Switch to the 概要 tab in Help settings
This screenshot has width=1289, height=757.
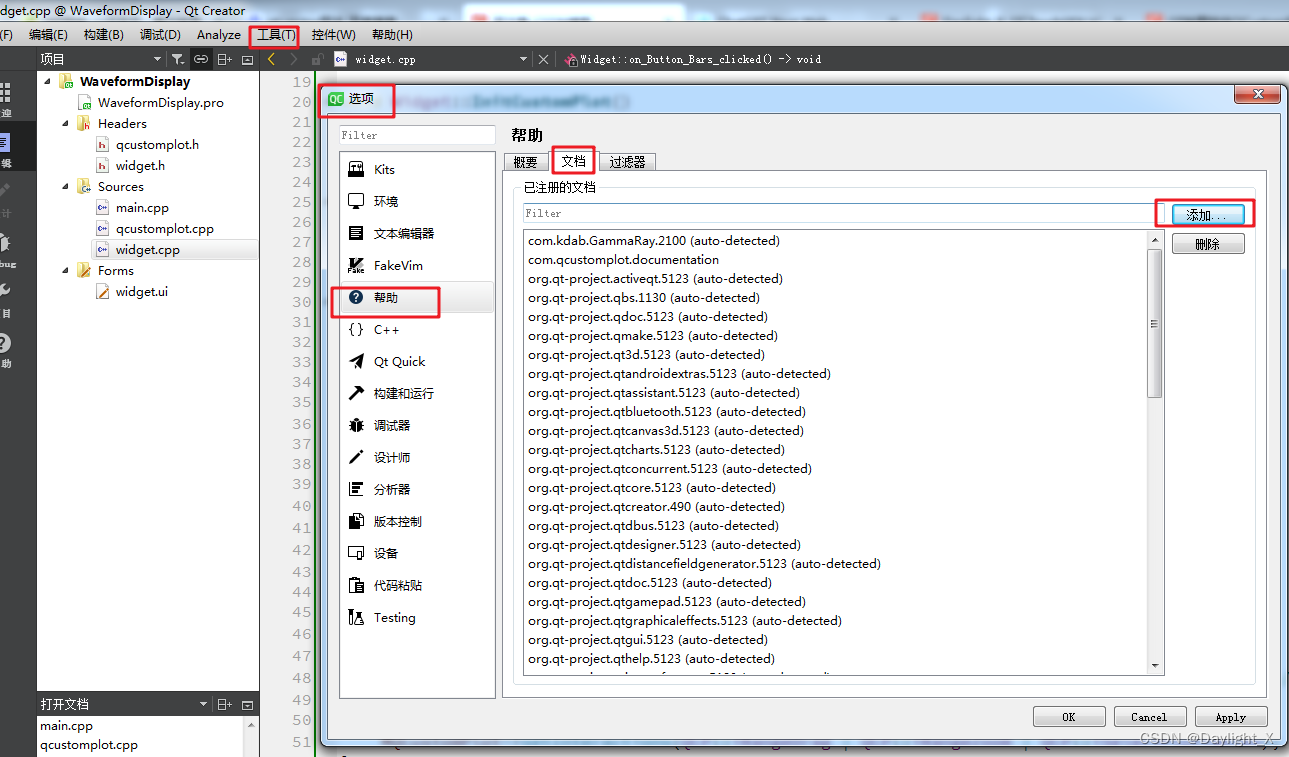(527, 161)
